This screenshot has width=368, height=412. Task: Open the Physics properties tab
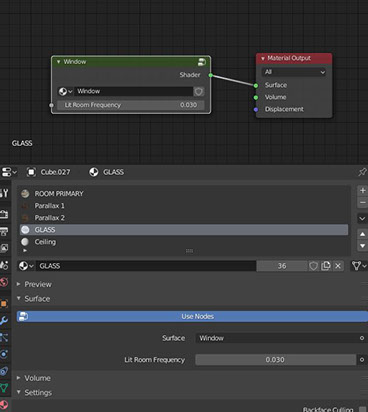click(4, 354)
